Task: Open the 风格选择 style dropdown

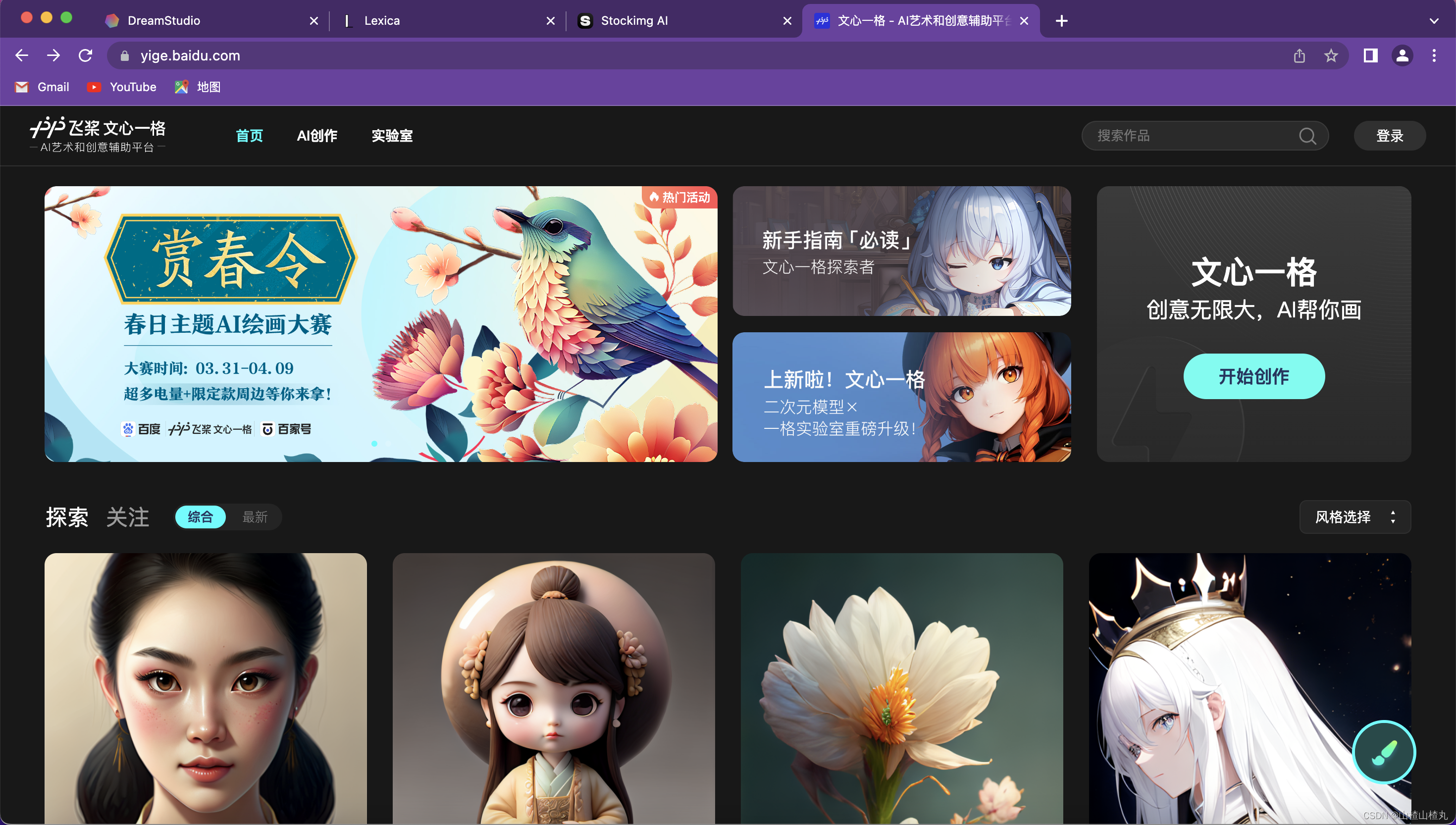Action: point(1354,517)
